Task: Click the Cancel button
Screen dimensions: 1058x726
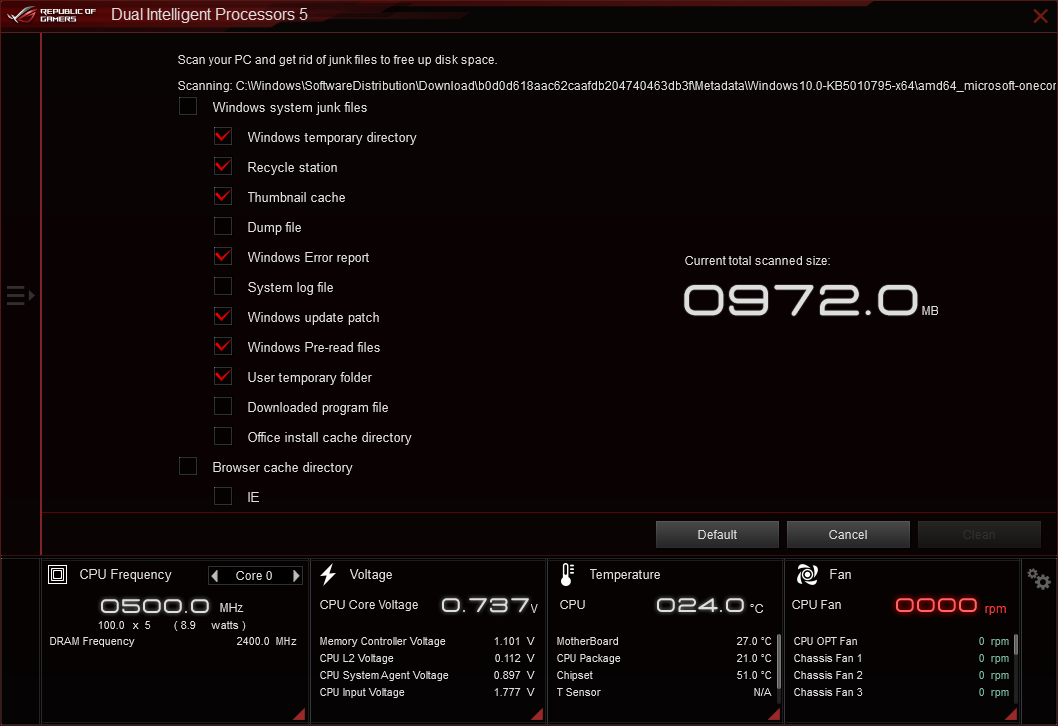Action: pos(848,534)
